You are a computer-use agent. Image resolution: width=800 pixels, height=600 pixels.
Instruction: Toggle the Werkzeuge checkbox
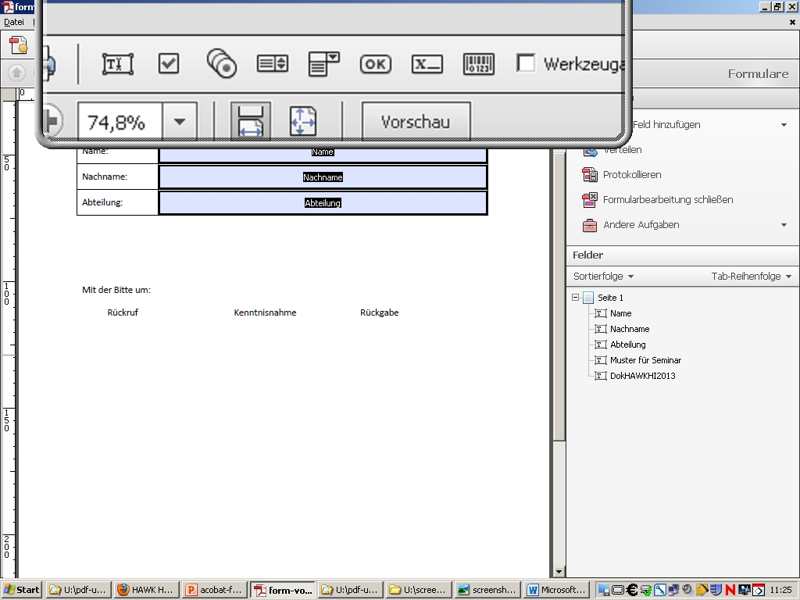click(x=526, y=64)
